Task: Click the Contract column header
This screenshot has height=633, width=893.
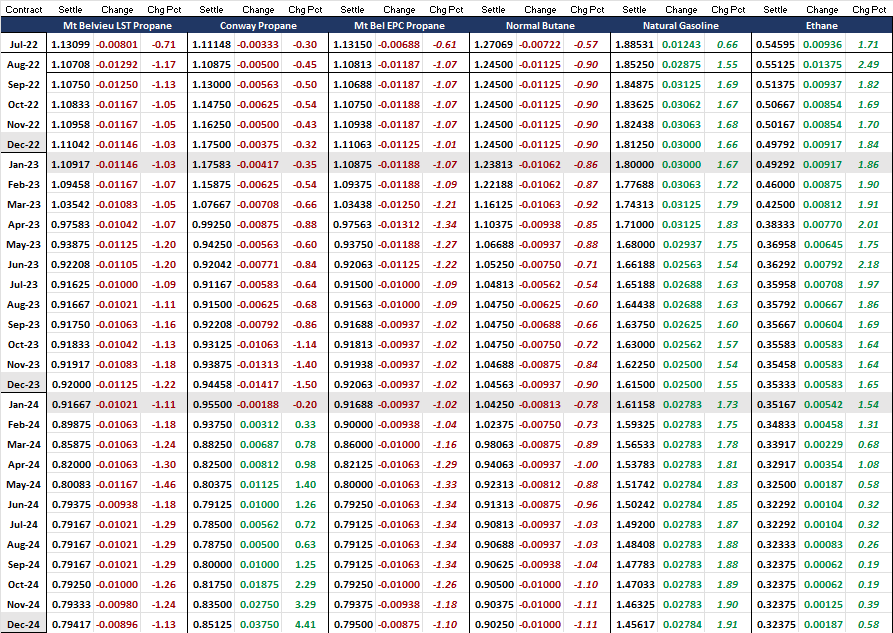Action: pos(24,10)
